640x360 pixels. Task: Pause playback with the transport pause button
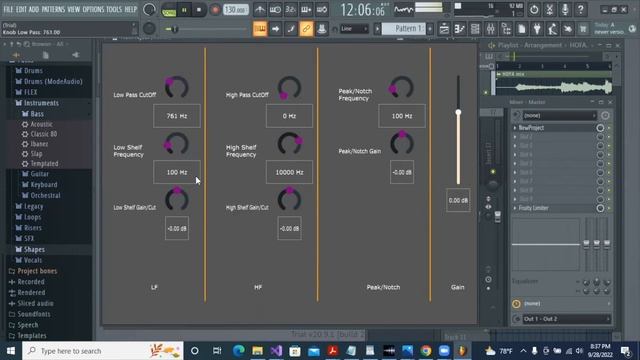click(x=184, y=9)
